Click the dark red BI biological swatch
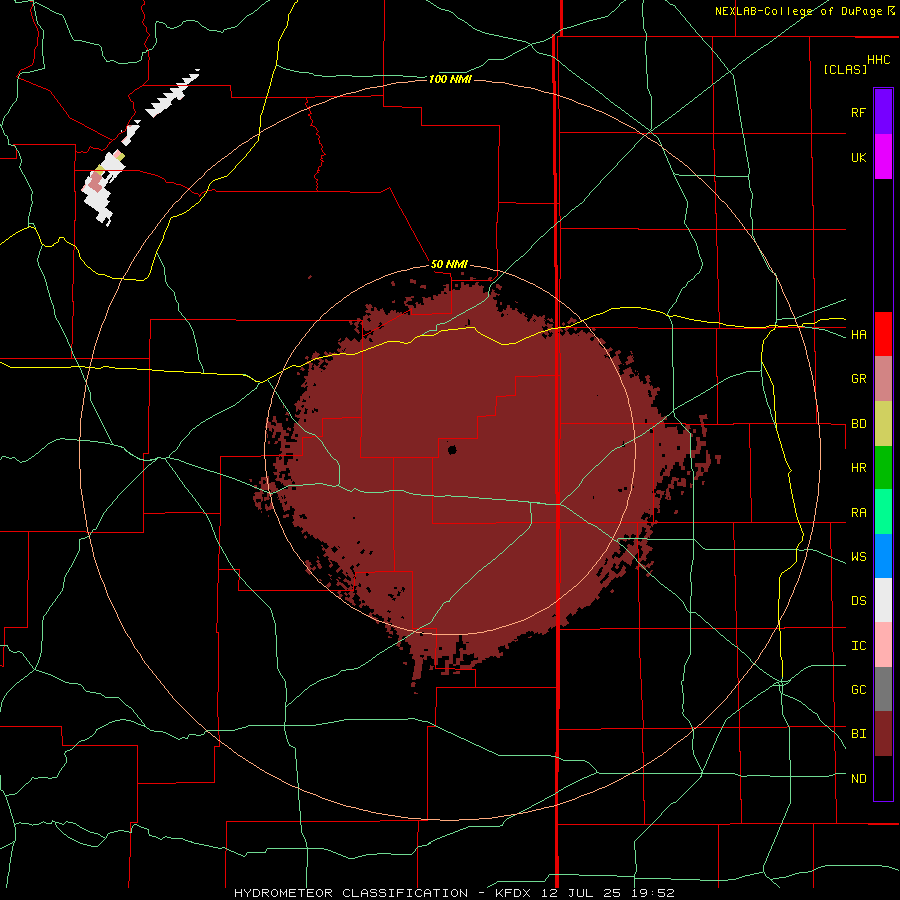The image size is (900, 900). point(883,734)
